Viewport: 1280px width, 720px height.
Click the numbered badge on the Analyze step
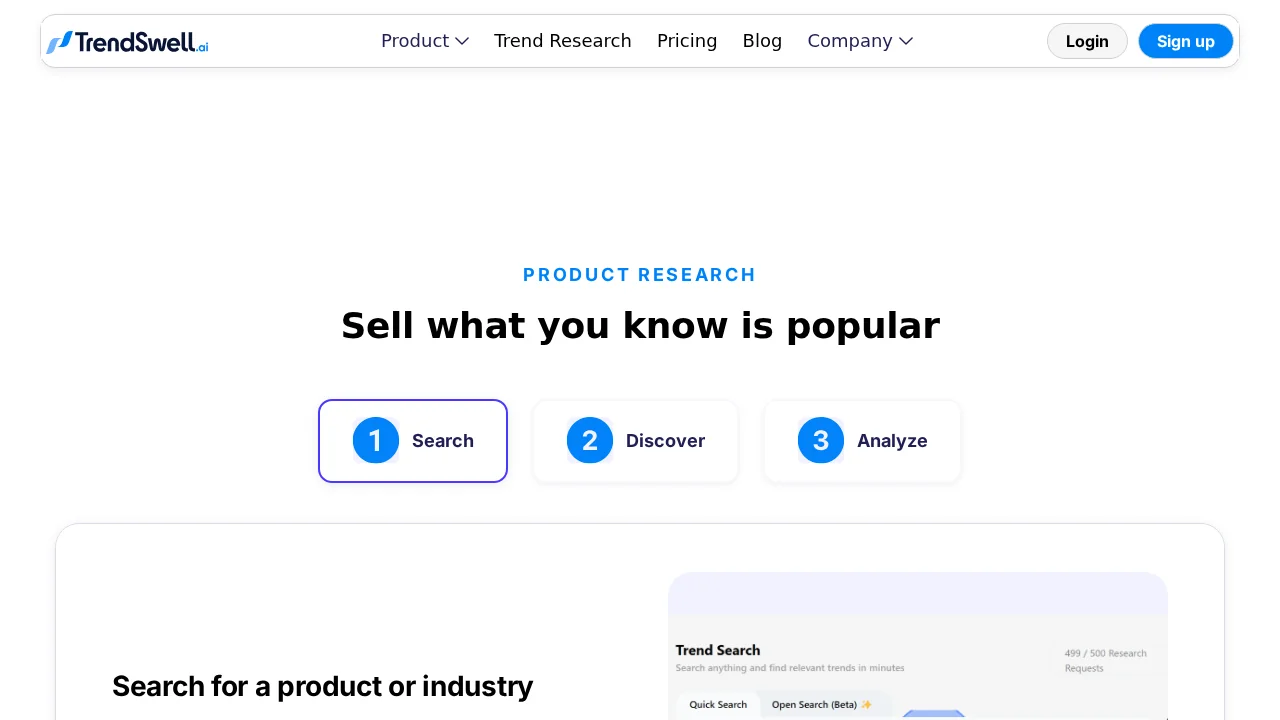point(820,440)
